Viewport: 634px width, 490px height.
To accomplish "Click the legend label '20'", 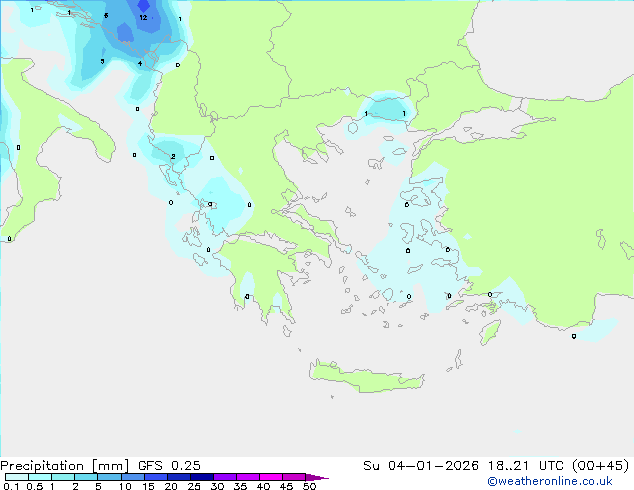I will (x=171, y=486).
